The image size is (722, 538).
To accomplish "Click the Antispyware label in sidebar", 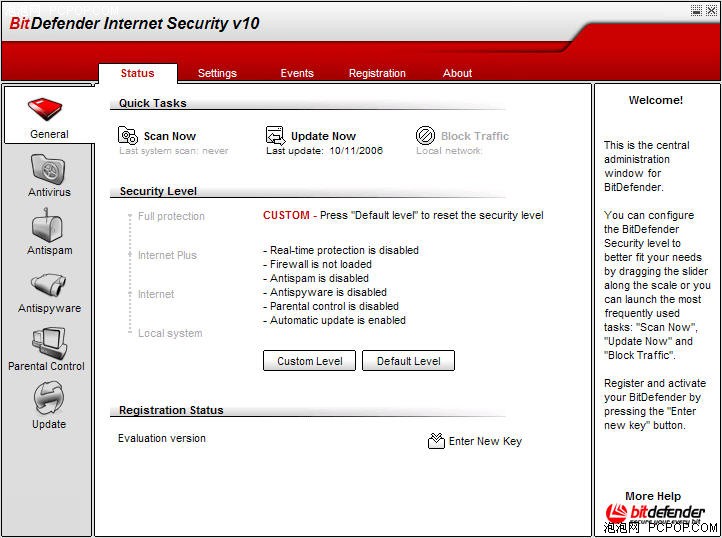I will [x=49, y=308].
